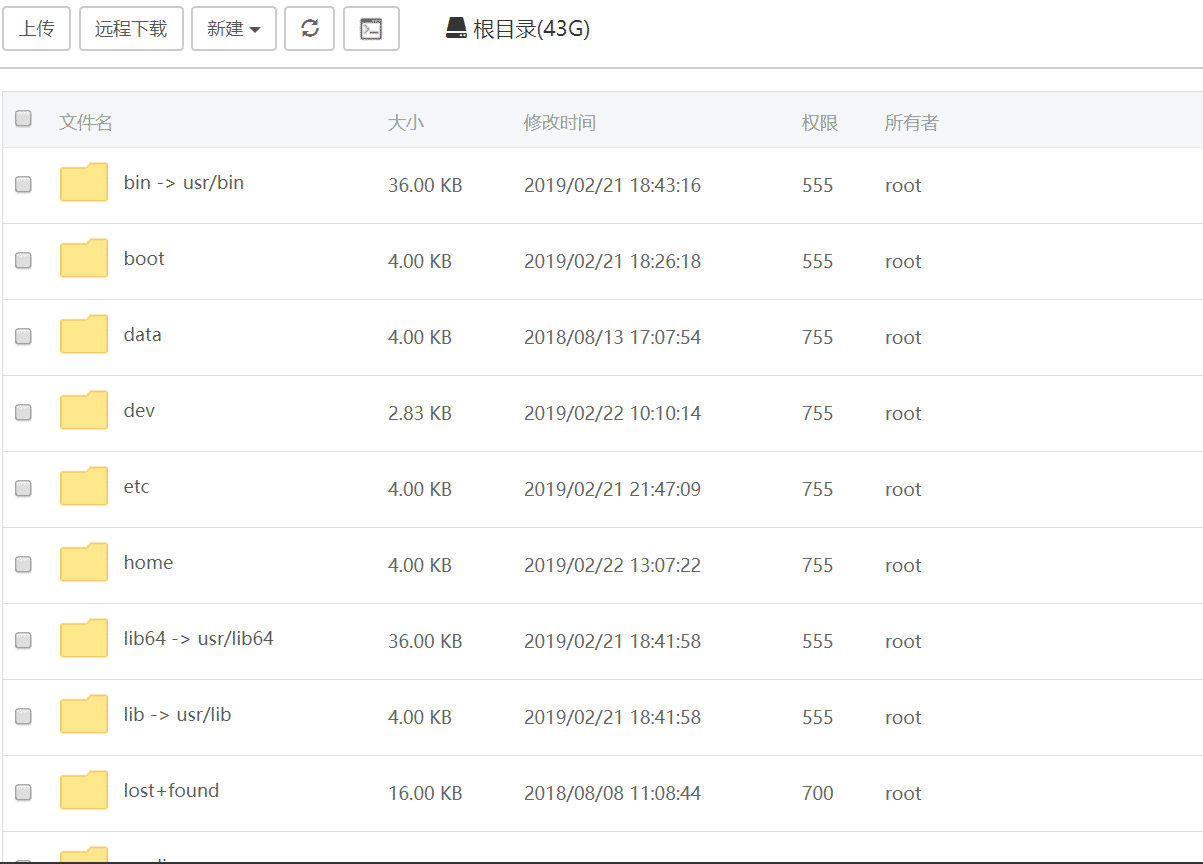Check the lib64 -> usr/lib64 checkbox
The width and height of the screenshot is (1203, 864).
(24, 640)
